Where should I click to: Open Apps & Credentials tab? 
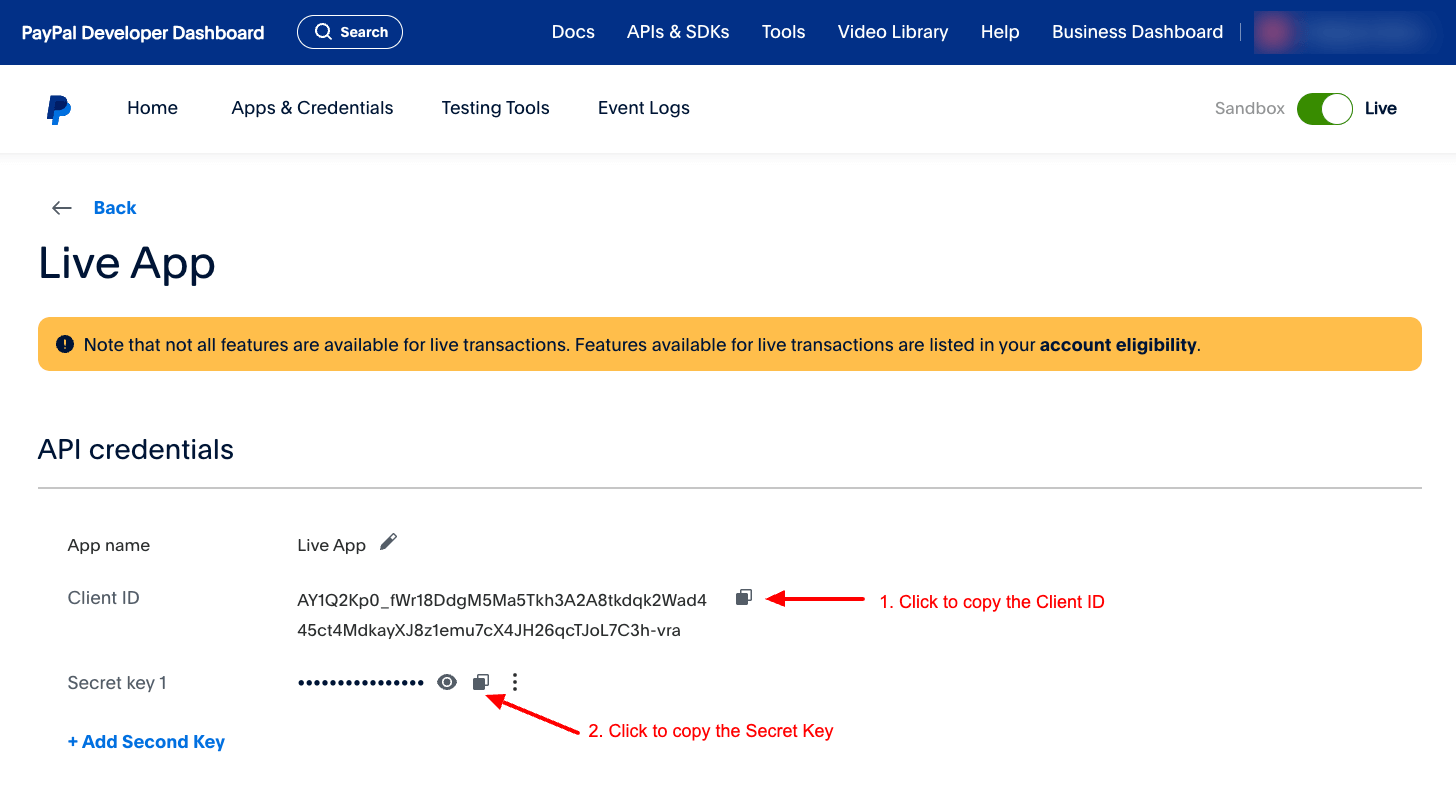pyautogui.click(x=312, y=108)
